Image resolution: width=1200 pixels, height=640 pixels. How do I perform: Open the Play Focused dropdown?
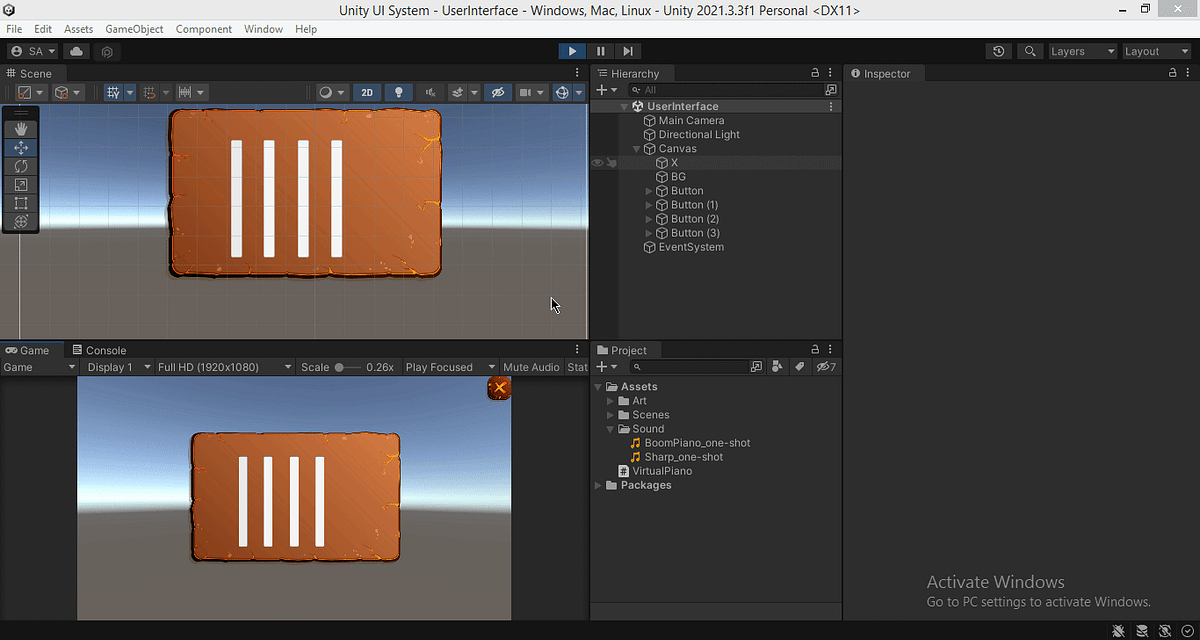click(x=449, y=366)
